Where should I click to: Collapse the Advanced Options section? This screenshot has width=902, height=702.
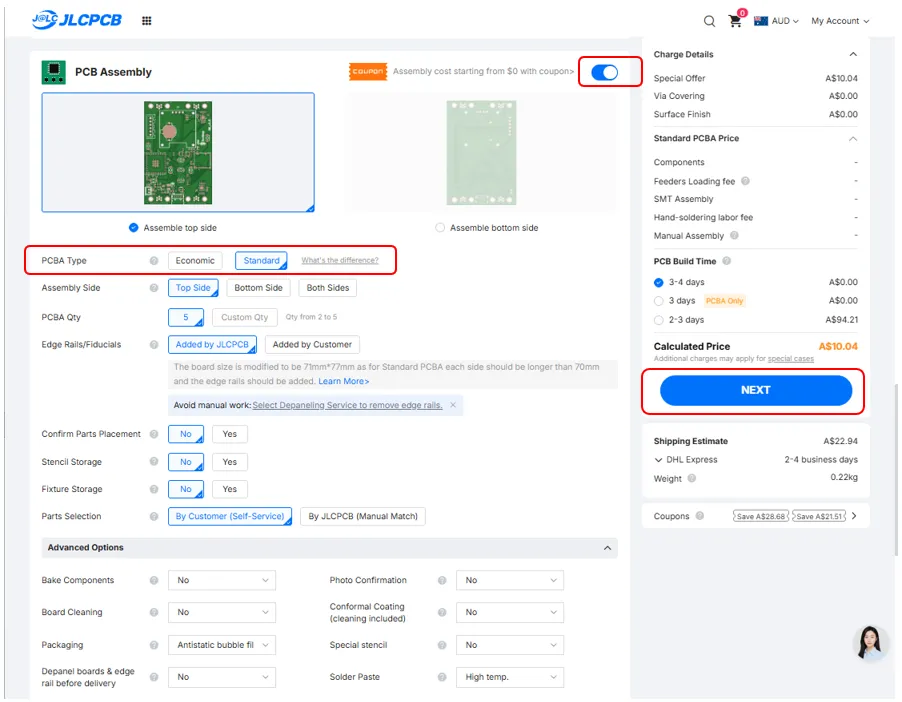(607, 548)
